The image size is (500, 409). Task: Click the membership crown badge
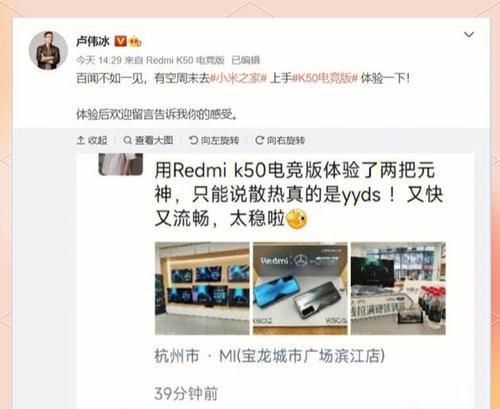coord(136,41)
